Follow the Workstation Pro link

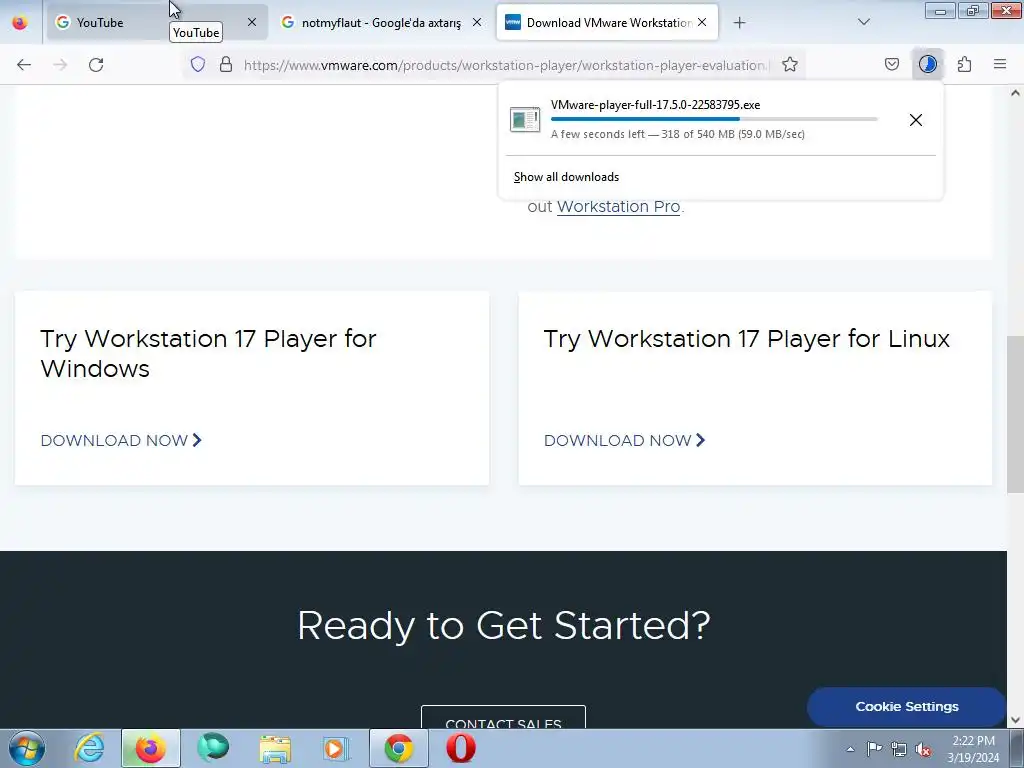click(x=618, y=206)
